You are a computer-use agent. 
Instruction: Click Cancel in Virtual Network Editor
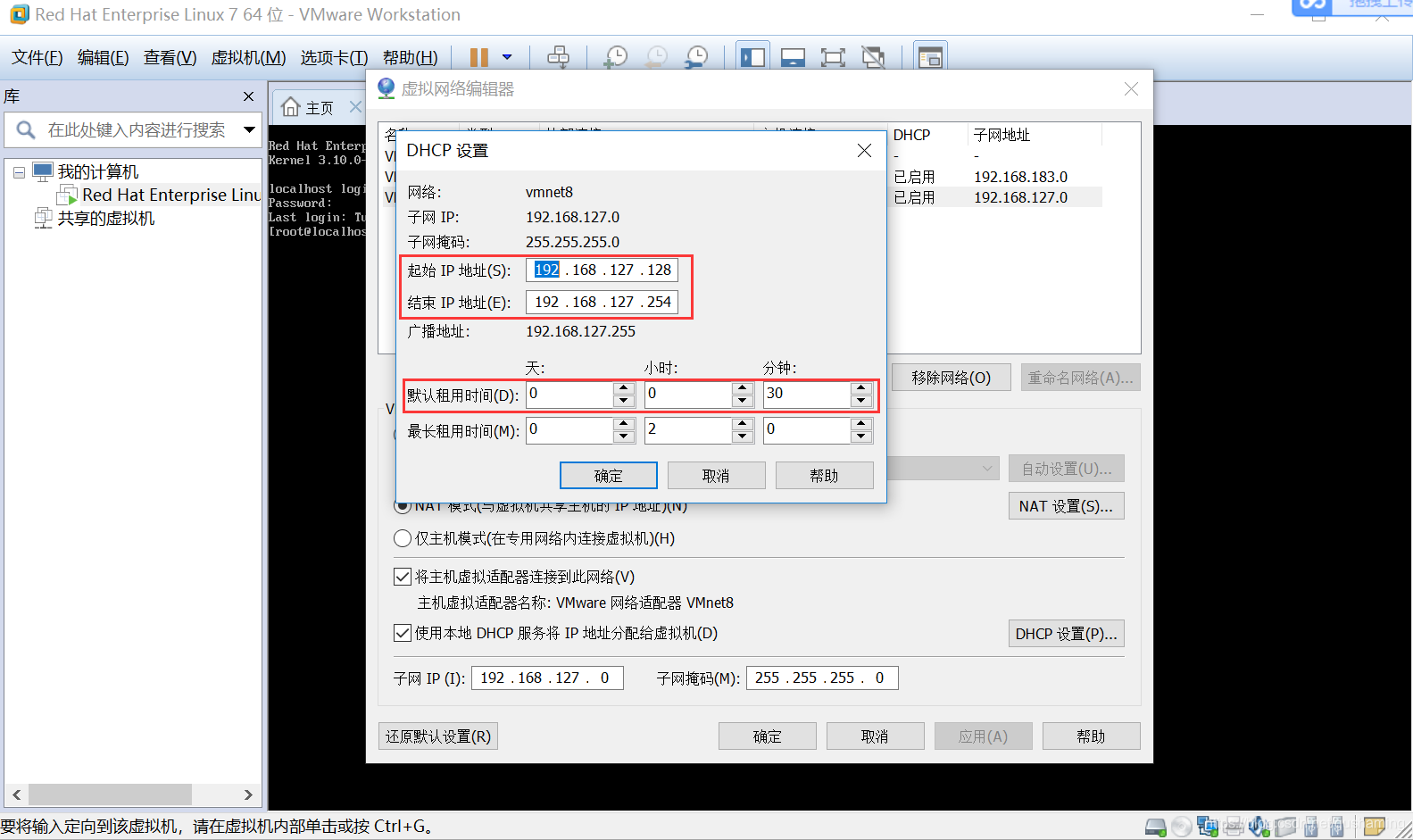tap(875, 736)
